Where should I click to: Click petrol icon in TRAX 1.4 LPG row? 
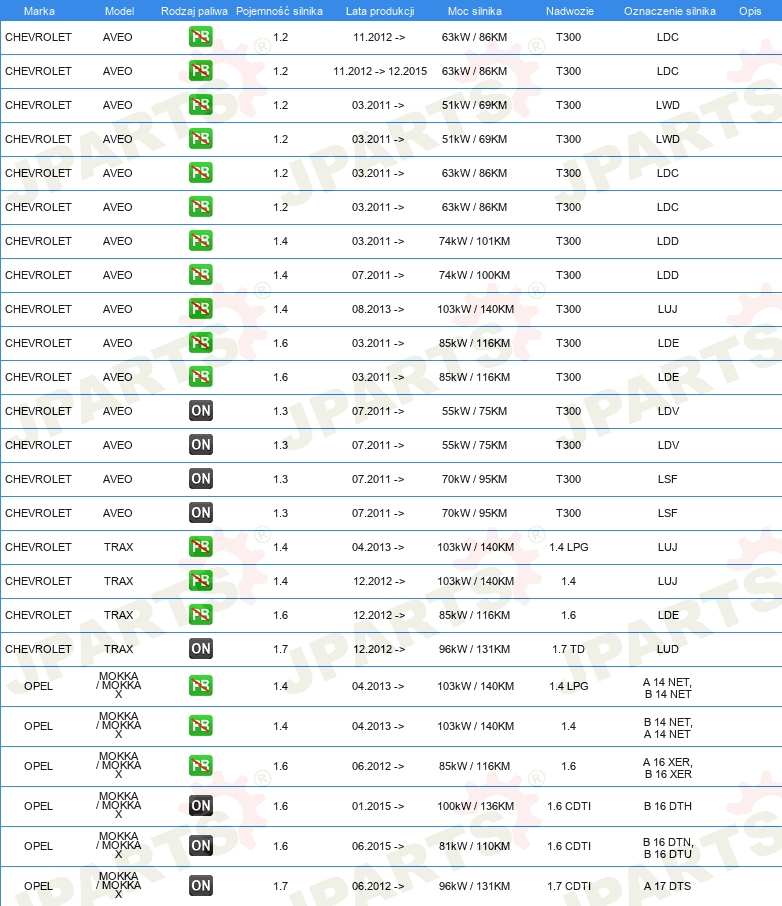201,547
